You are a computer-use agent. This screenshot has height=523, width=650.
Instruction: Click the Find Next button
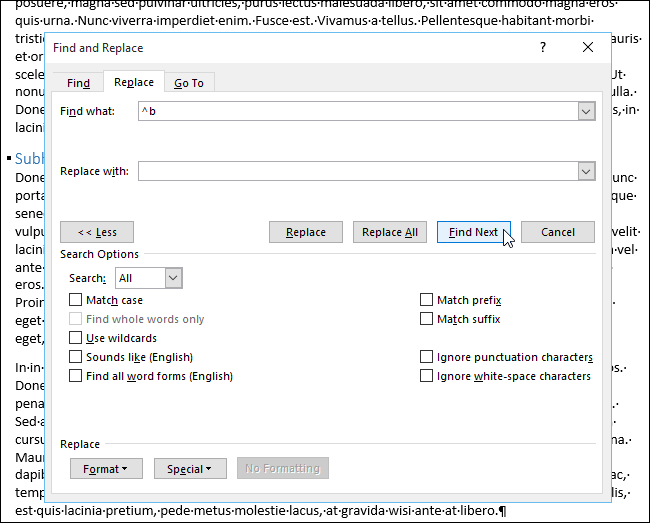point(473,232)
